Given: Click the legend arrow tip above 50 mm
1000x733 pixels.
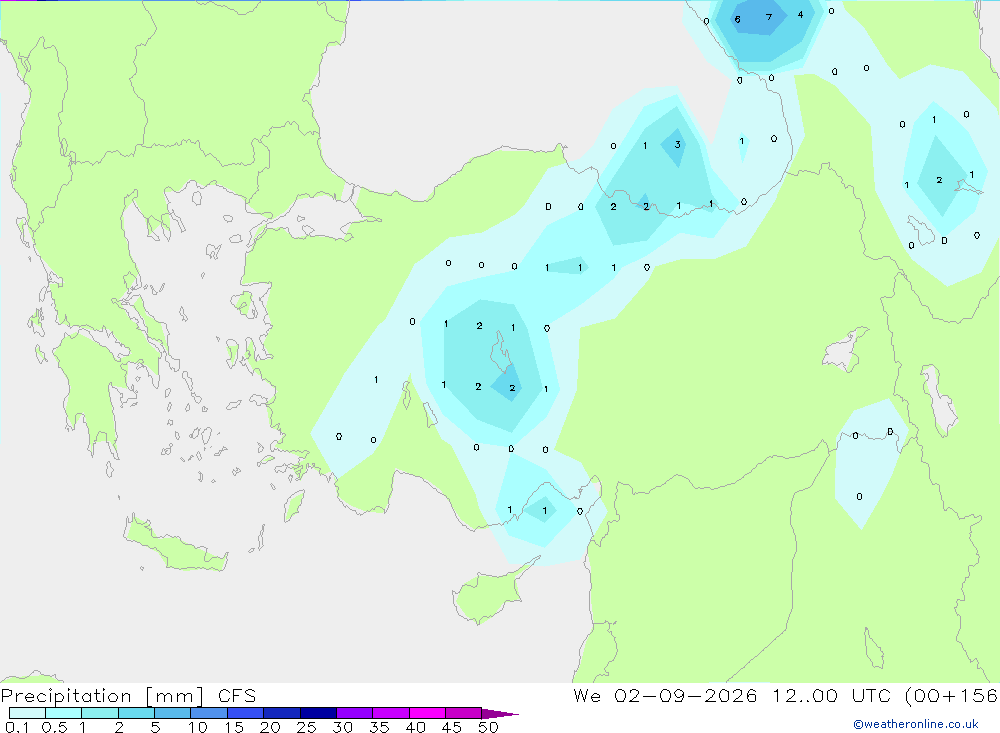Looking at the screenshot, I should [x=500, y=713].
